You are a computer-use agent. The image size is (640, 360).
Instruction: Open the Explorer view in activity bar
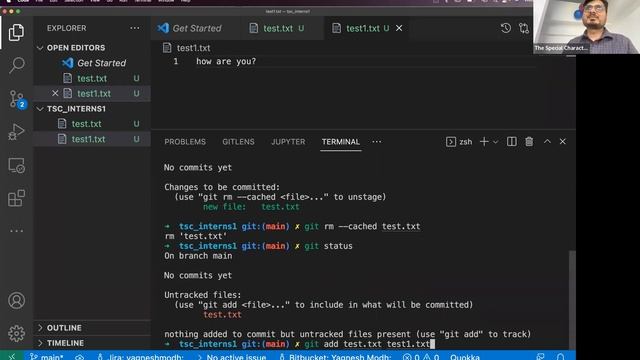[16, 32]
